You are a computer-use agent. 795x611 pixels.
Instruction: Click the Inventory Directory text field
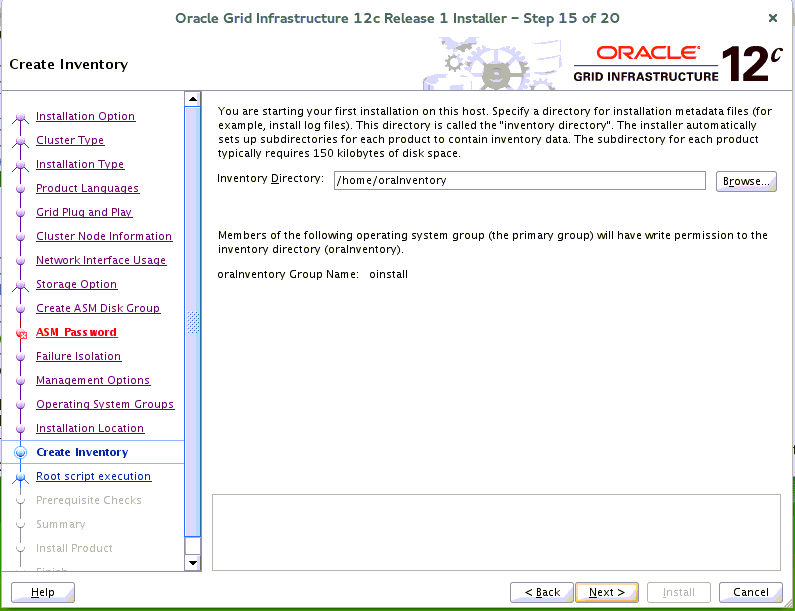pyautogui.click(x=519, y=180)
